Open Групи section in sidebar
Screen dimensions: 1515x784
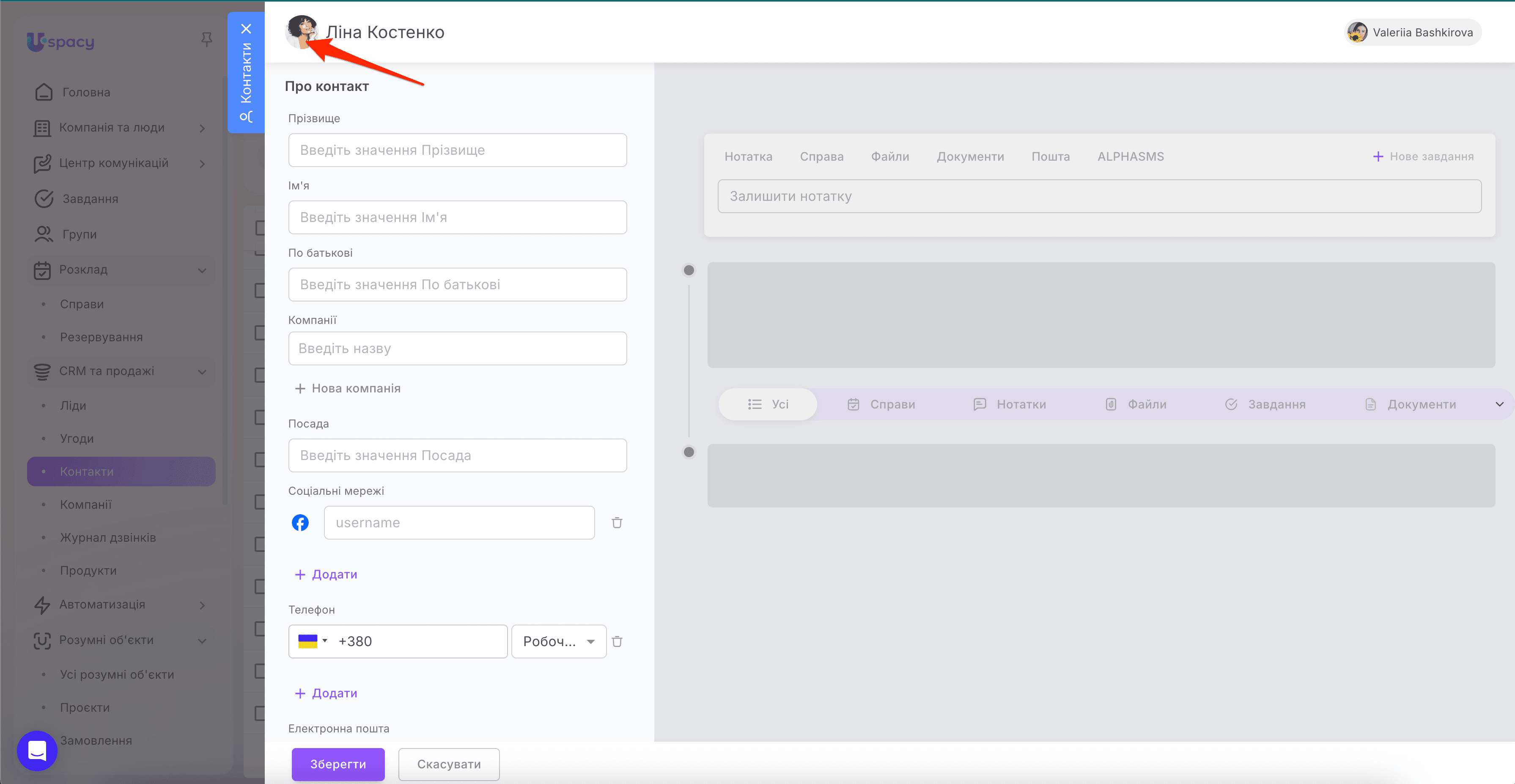(80, 234)
